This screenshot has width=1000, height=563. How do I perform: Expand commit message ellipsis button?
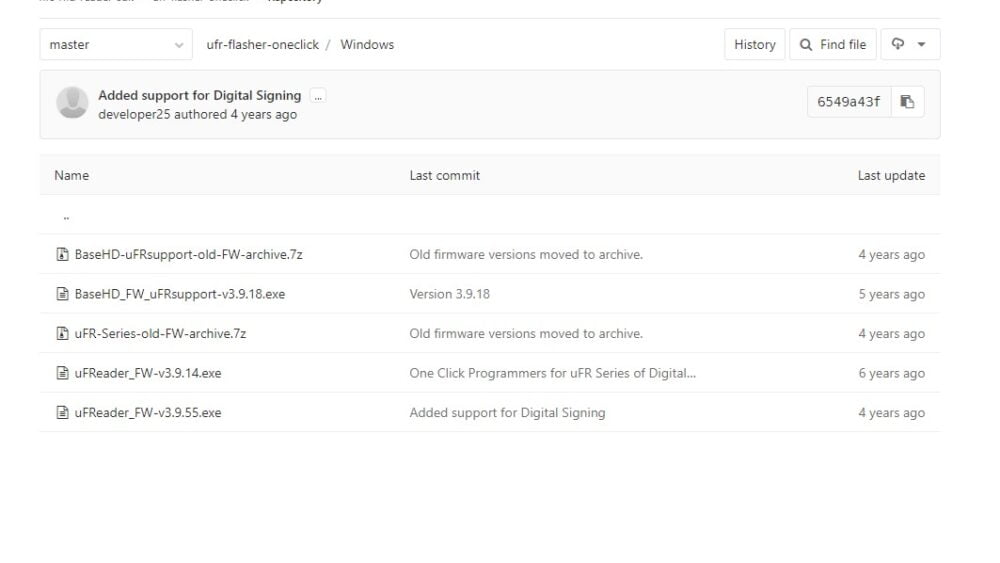click(318, 96)
